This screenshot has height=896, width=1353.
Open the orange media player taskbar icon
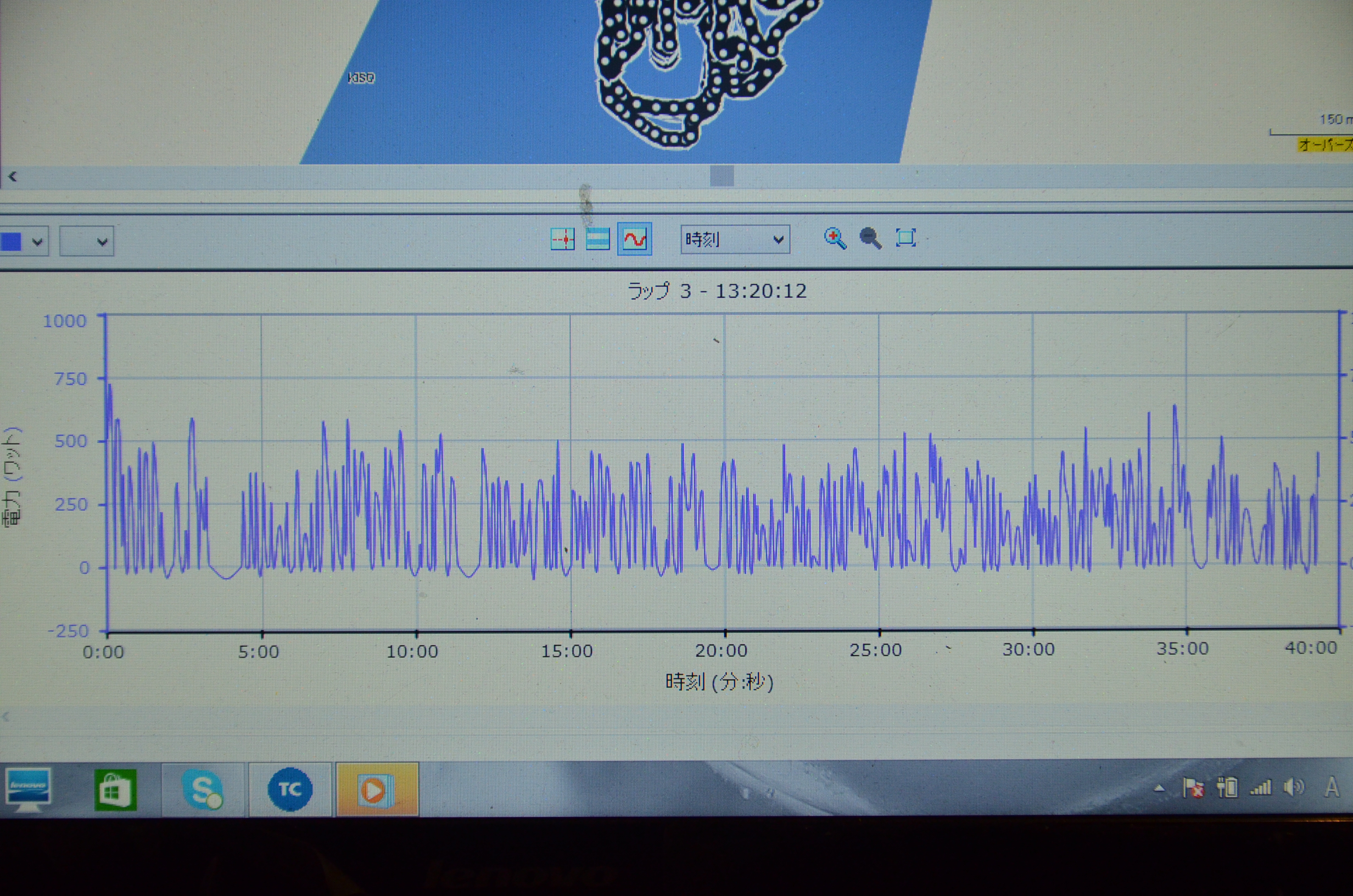[377, 789]
